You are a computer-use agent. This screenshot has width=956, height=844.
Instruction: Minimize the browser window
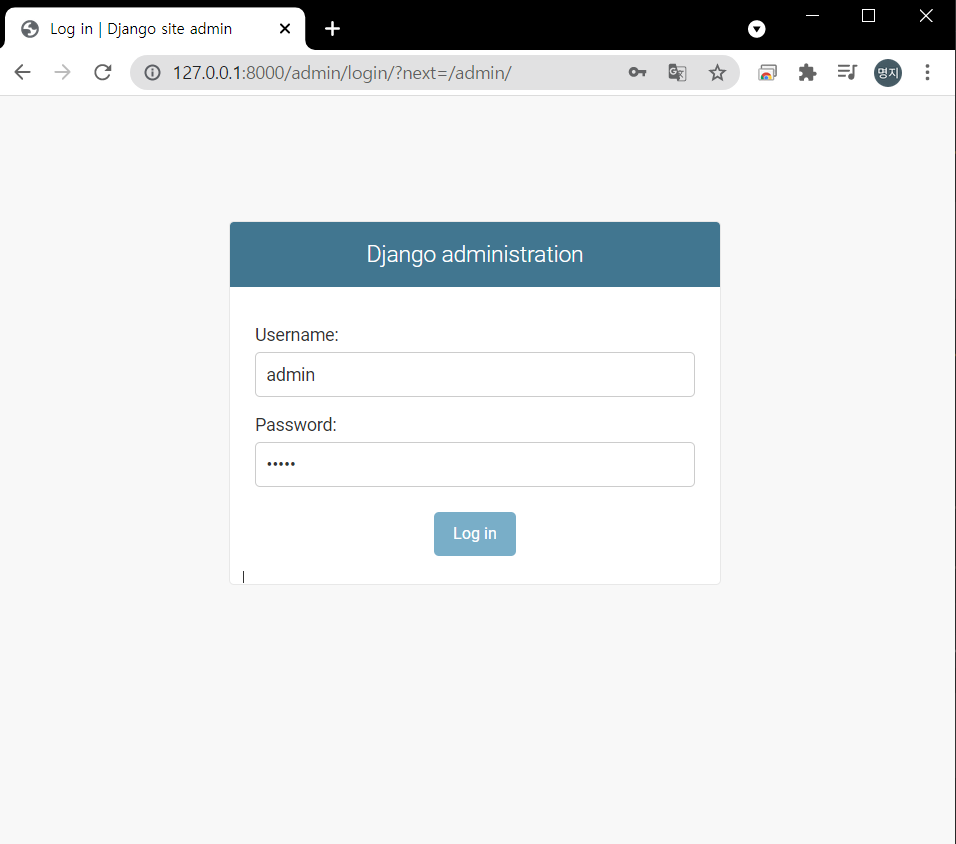click(812, 16)
